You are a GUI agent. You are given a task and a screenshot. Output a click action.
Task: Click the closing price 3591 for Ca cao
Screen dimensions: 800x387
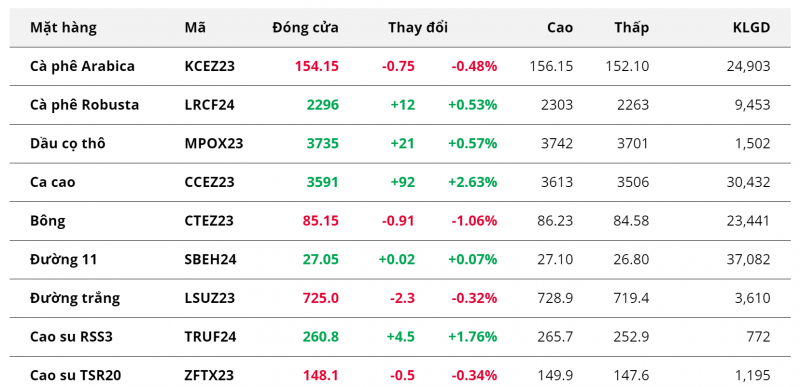[x=322, y=183]
